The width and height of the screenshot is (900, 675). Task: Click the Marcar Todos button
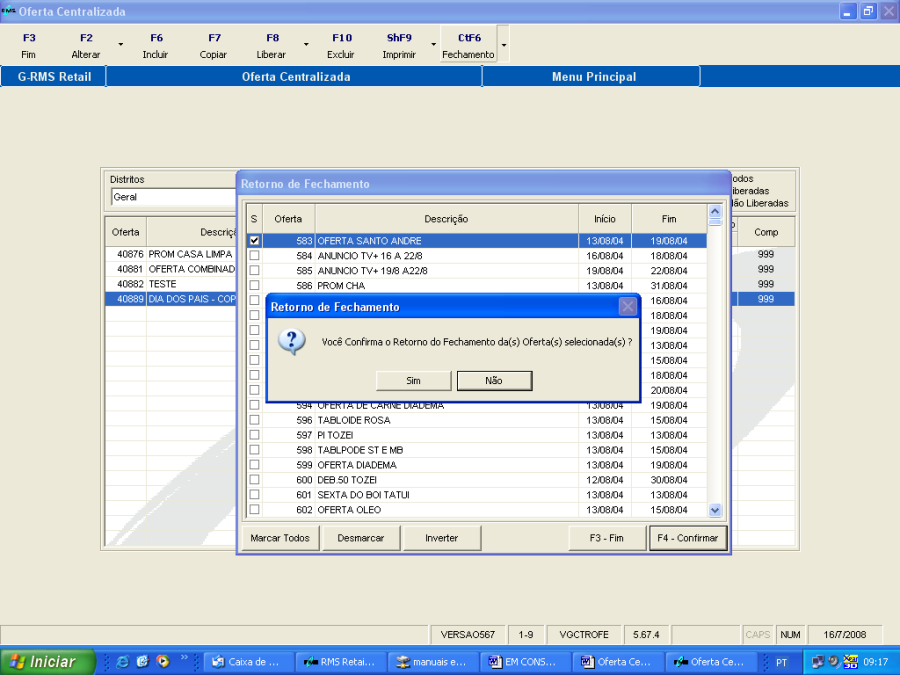pyautogui.click(x=280, y=538)
